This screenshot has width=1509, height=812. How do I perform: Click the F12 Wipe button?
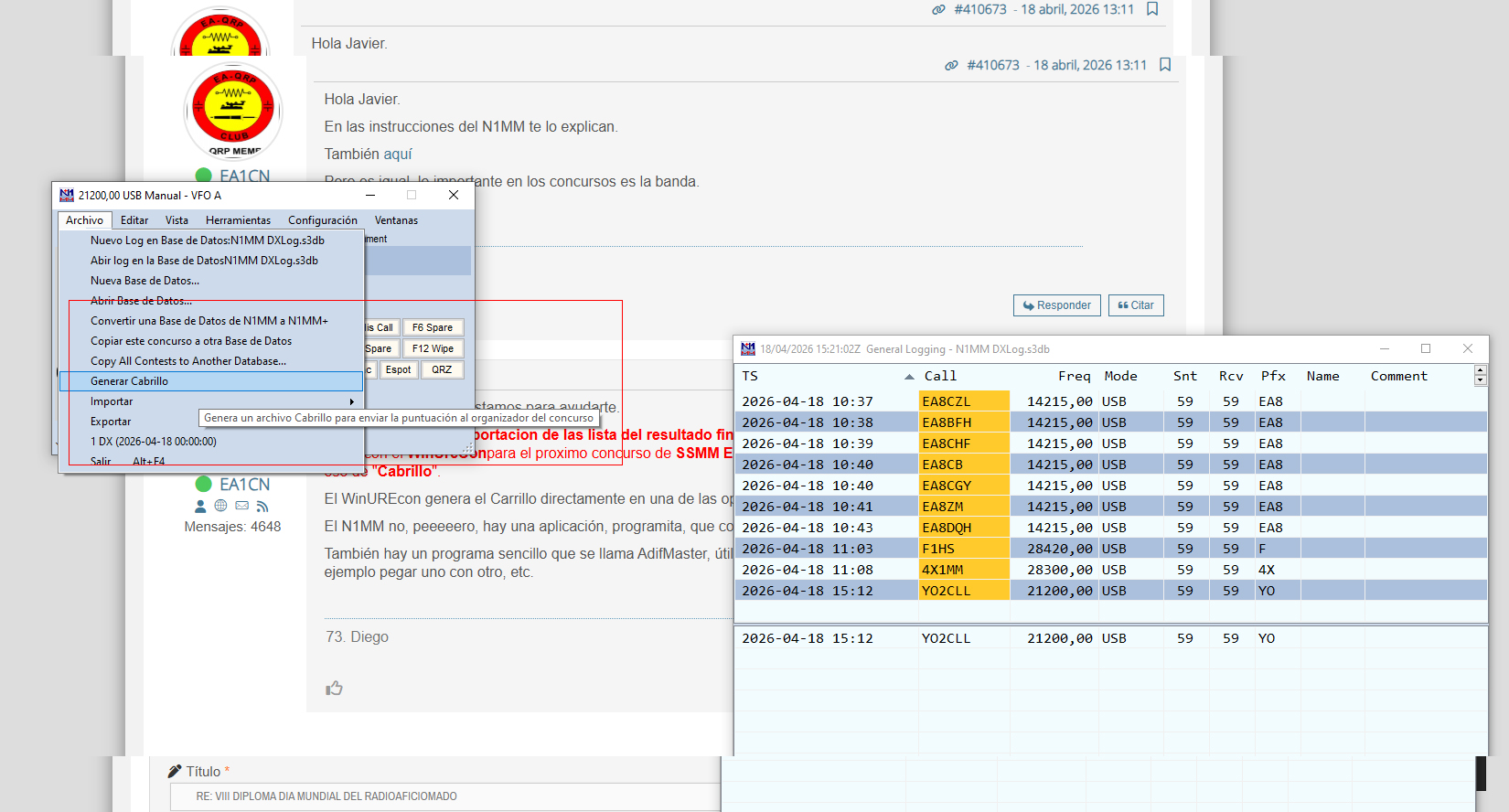[433, 348]
